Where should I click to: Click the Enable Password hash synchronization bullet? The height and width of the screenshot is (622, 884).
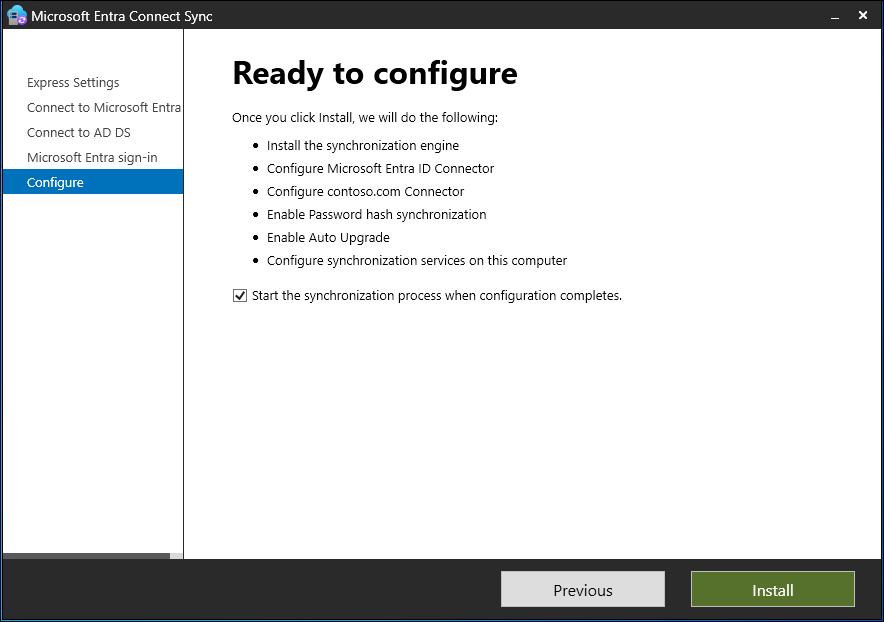376,214
